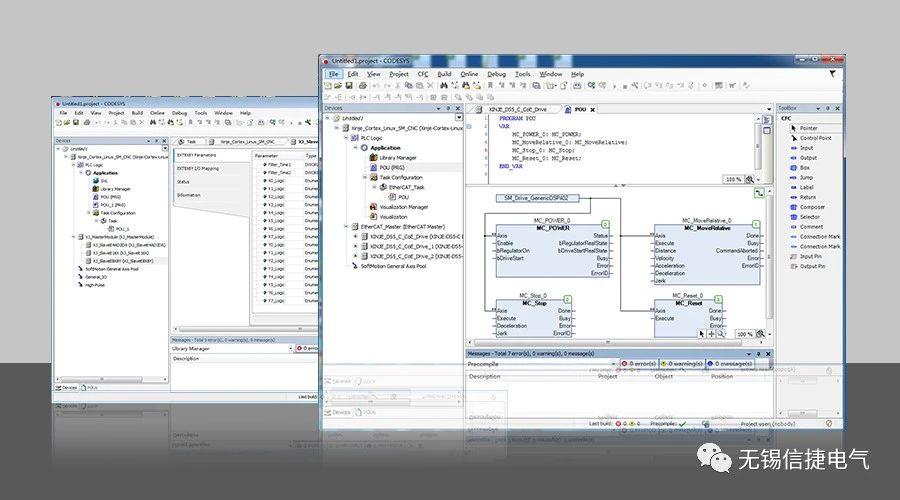Screen dimensions: 900x500
Task: Select SoftMotion General Axis Pool in front tree
Action: coord(389,266)
